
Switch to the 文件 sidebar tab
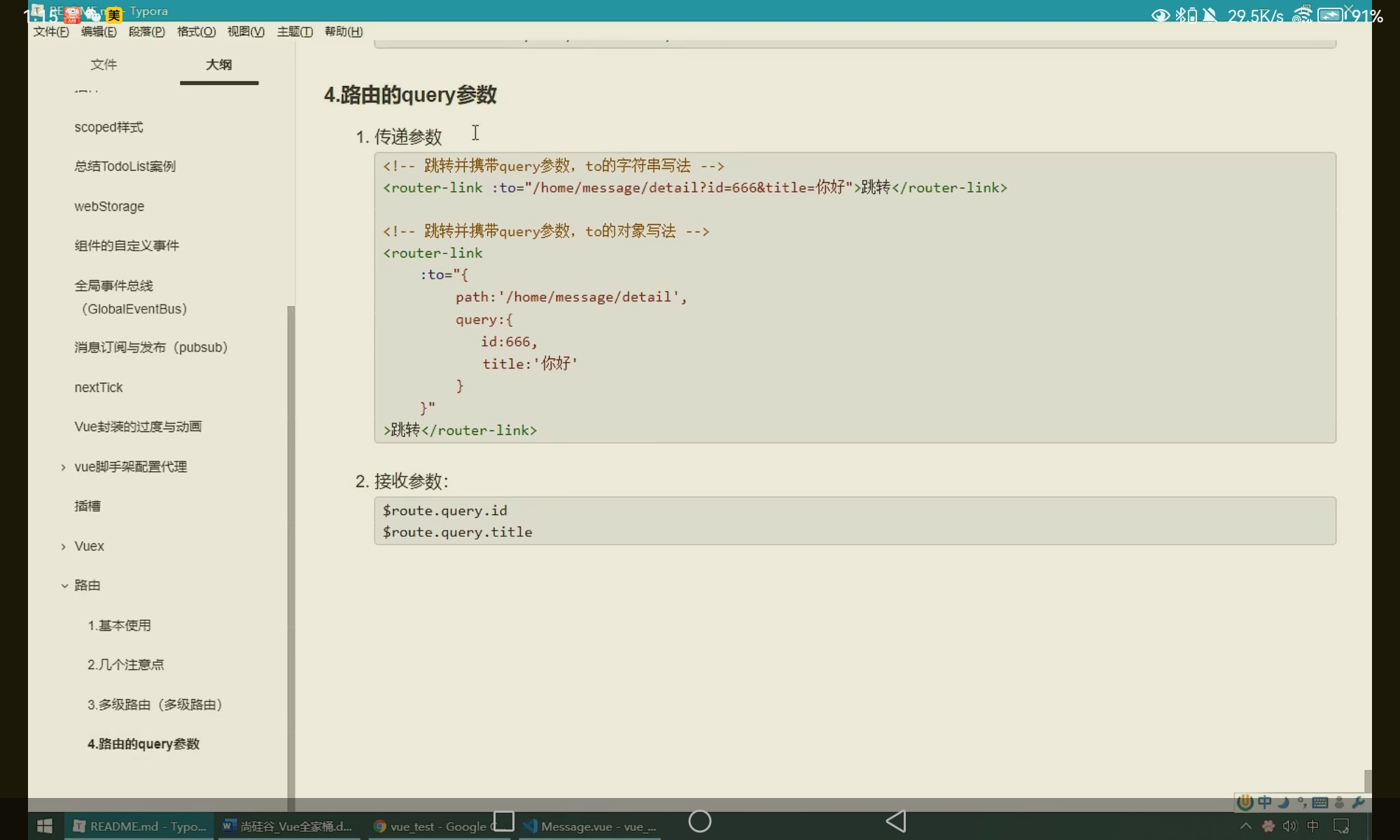coord(104,64)
